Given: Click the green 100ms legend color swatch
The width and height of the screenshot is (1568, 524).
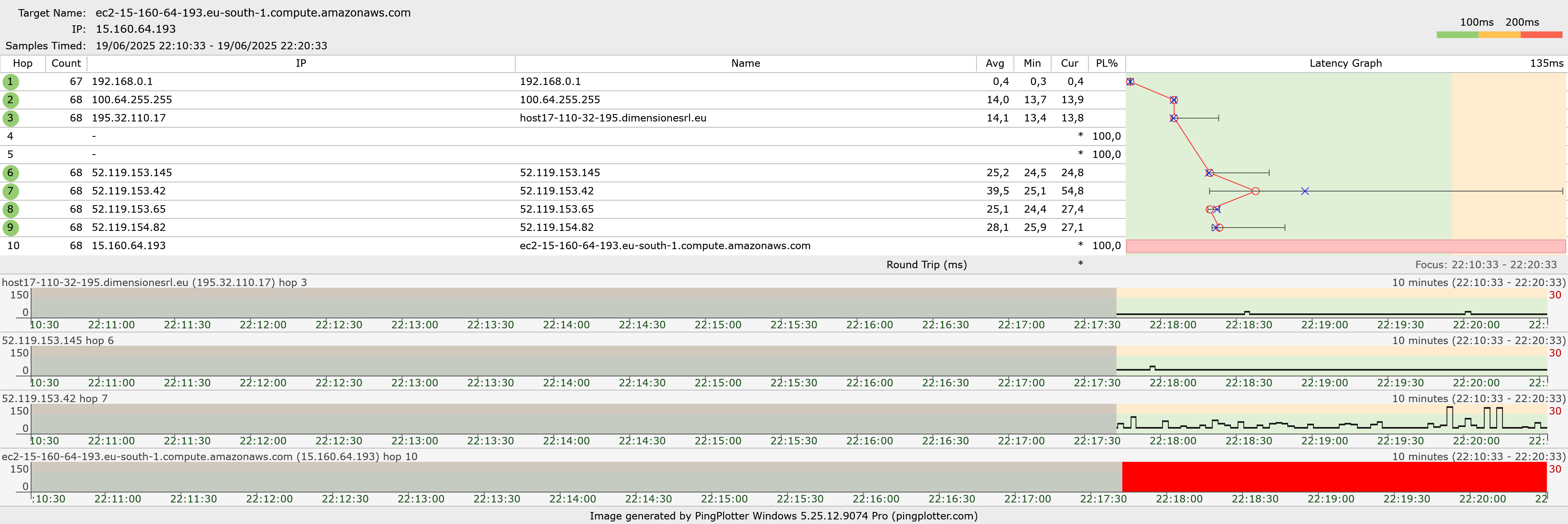Looking at the screenshot, I should 1457,35.
